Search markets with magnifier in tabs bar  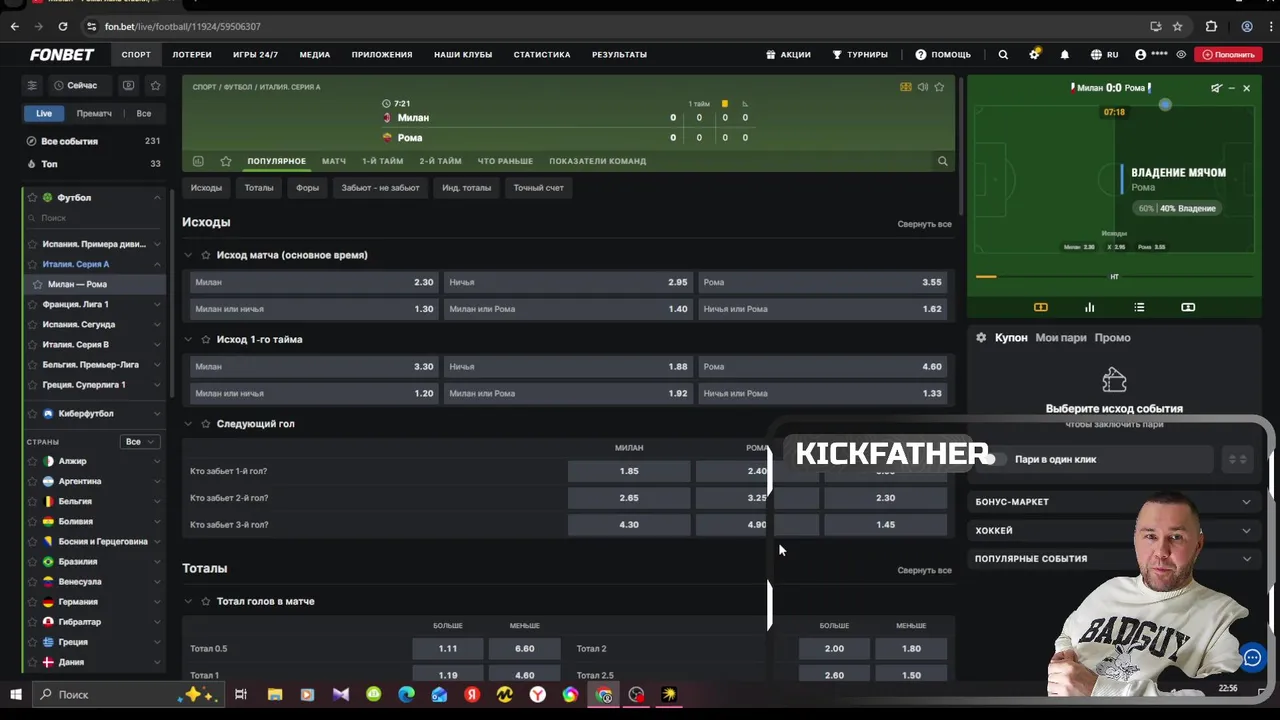point(942,161)
